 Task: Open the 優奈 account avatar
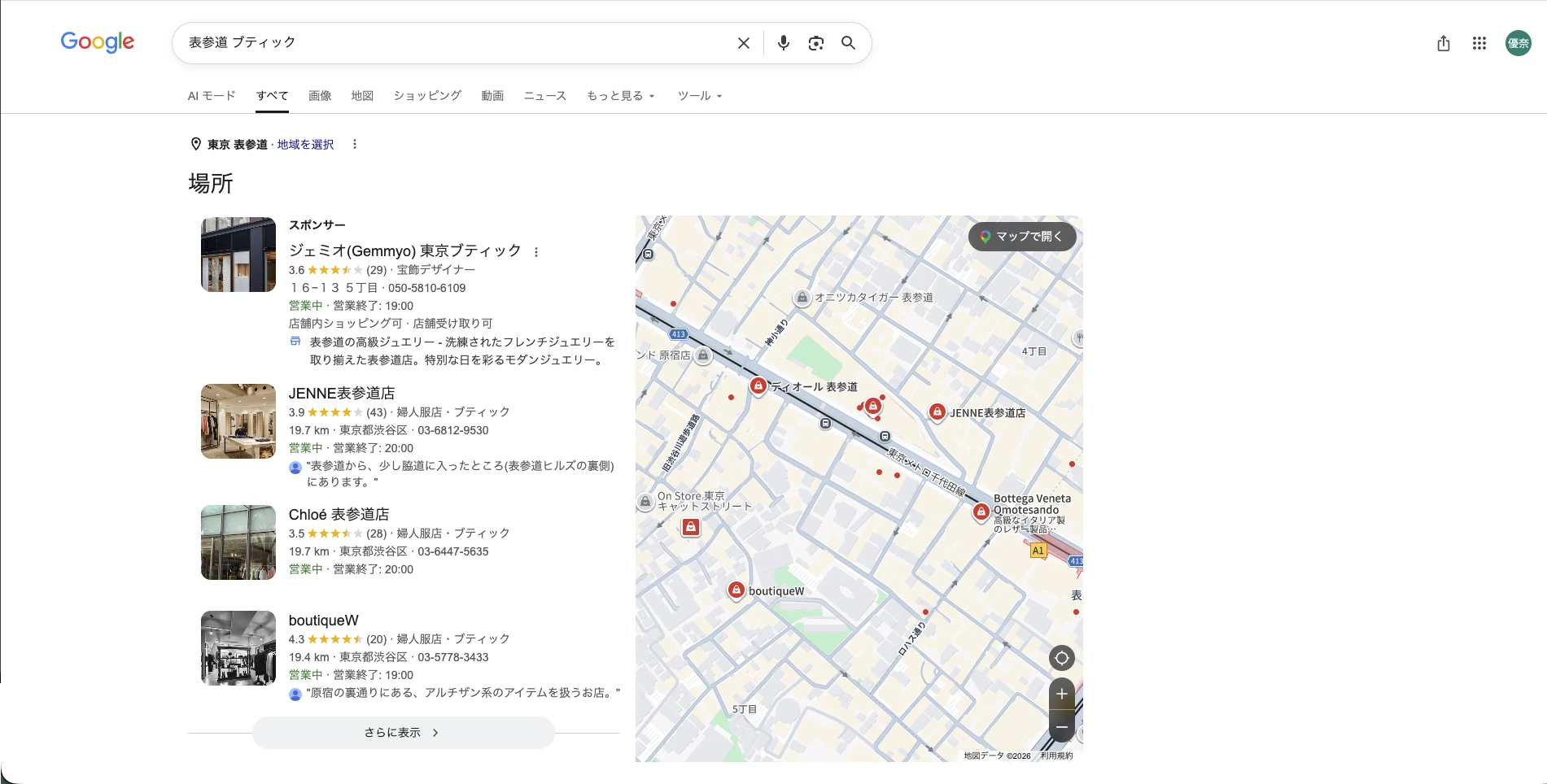pyautogui.click(x=1518, y=43)
